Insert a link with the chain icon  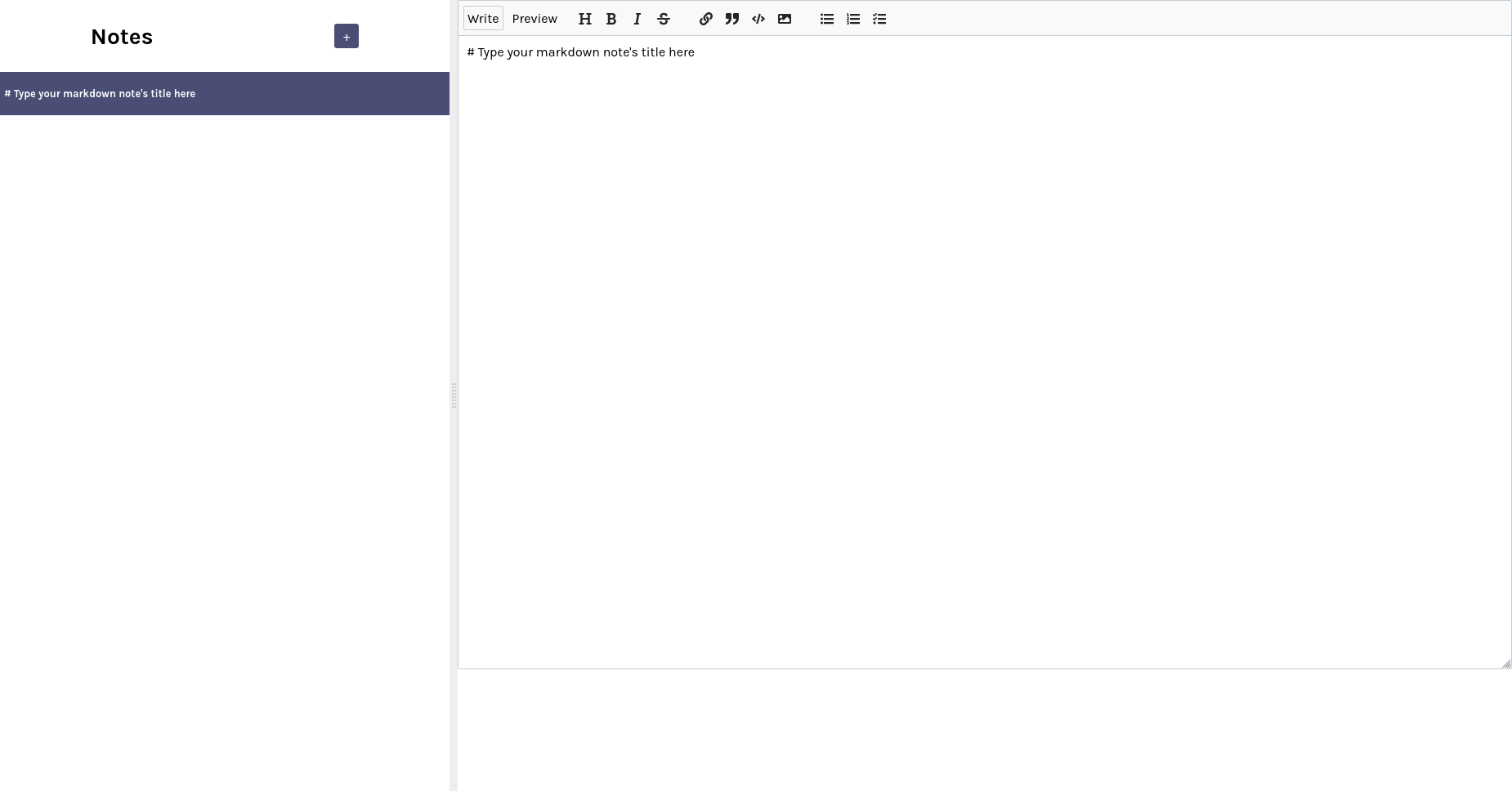(706, 19)
